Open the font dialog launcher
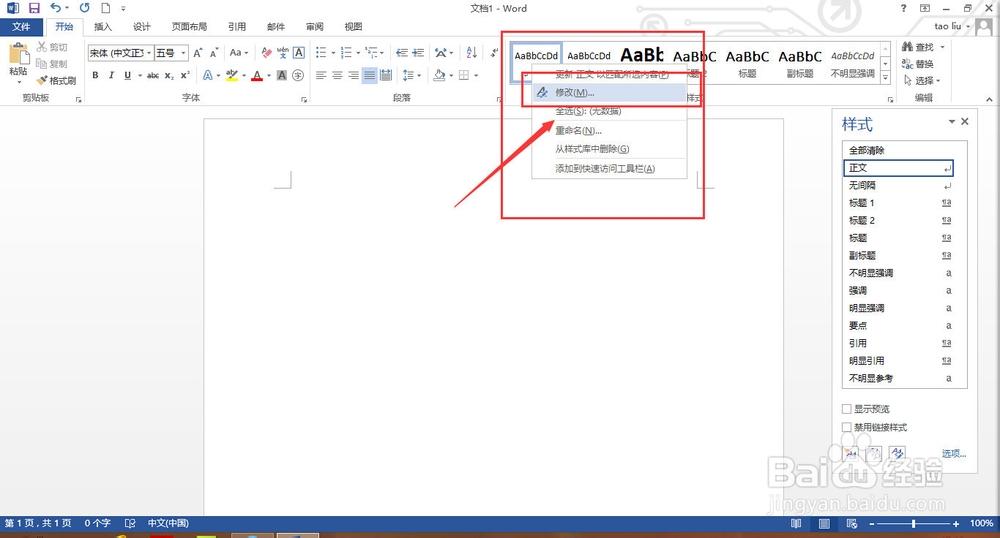Image resolution: width=1000 pixels, height=538 pixels. coord(304,99)
